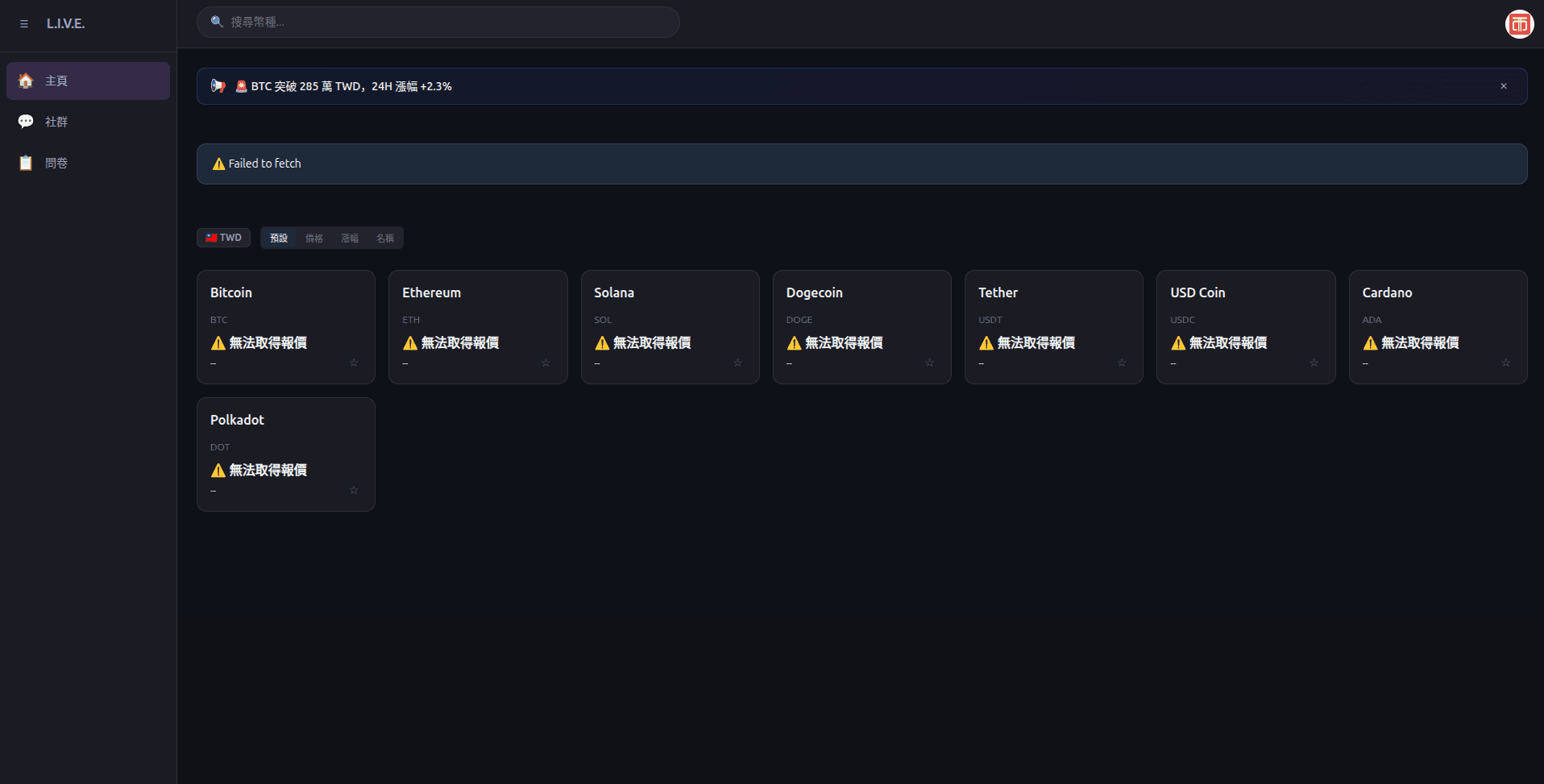The image size is (1544, 784).
Task: Click the Solana card title
Action: tap(614, 292)
